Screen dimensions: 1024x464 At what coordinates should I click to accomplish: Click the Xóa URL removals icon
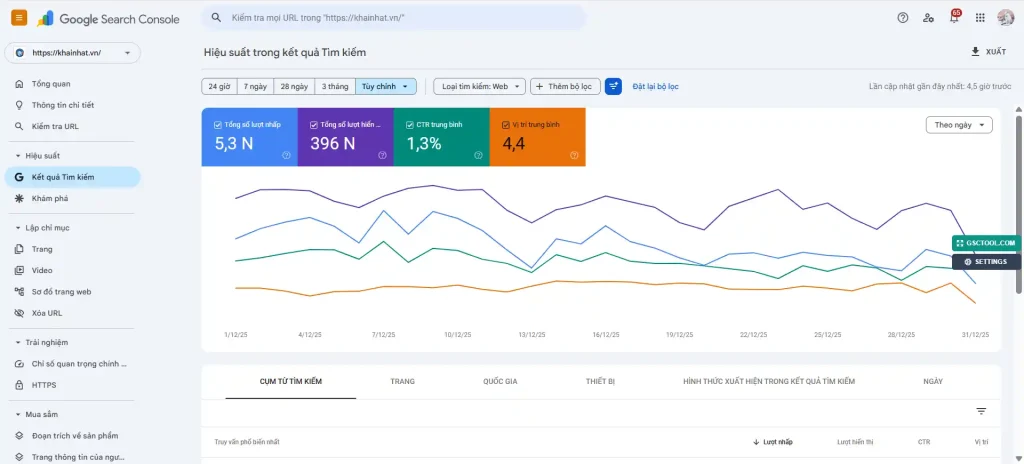(19, 313)
